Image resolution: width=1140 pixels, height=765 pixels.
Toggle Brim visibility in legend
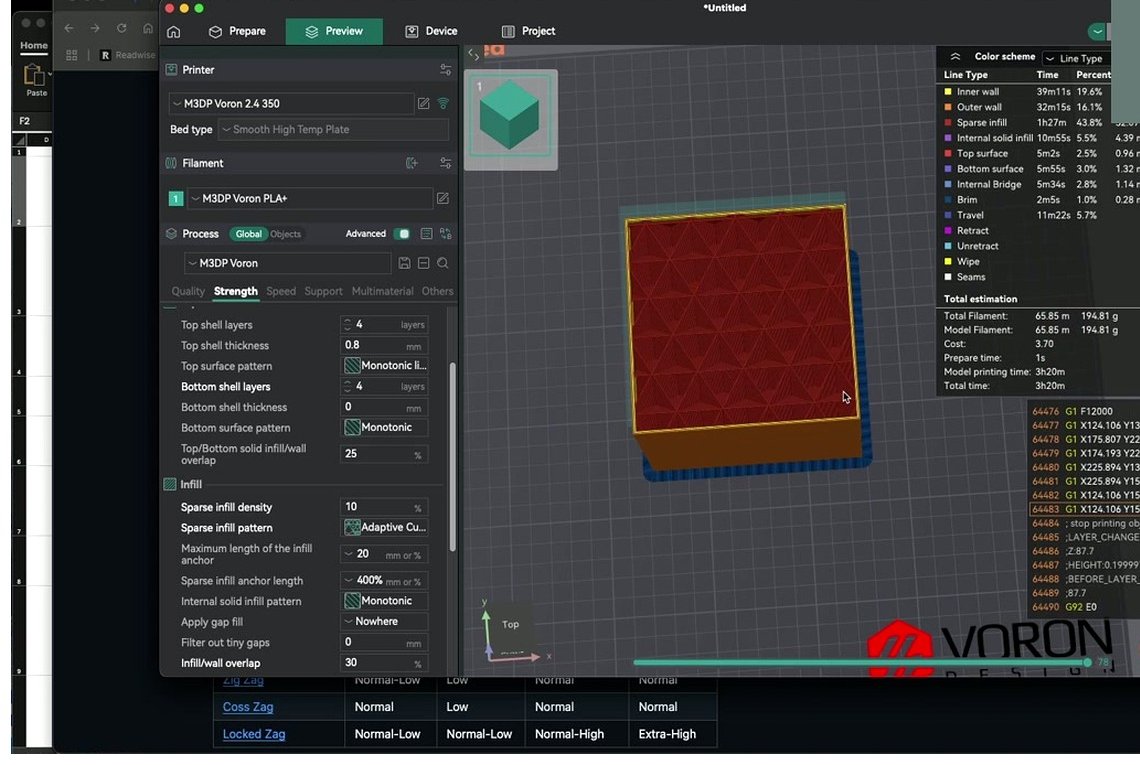click(x=947, y=199)
